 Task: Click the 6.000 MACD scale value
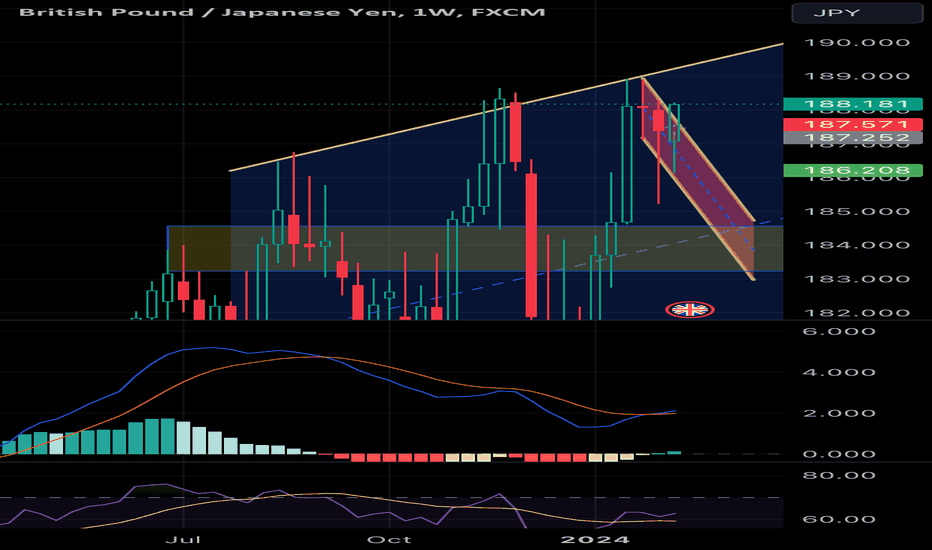click(x=839, y=331)
